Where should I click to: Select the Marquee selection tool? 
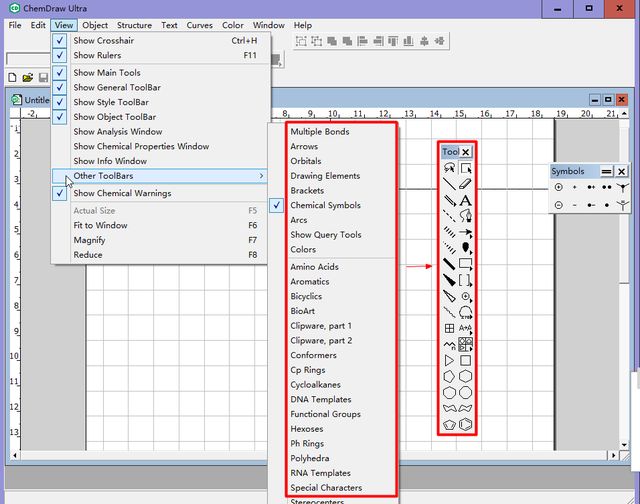[x=466, y=169]
